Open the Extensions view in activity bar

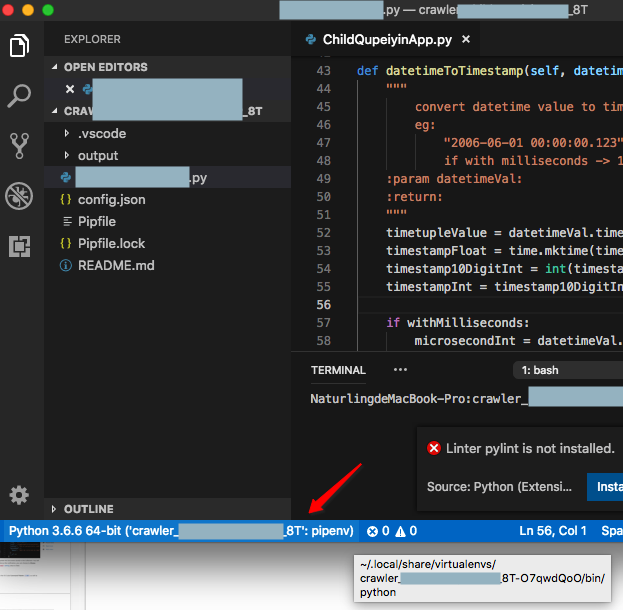(19, 246)
